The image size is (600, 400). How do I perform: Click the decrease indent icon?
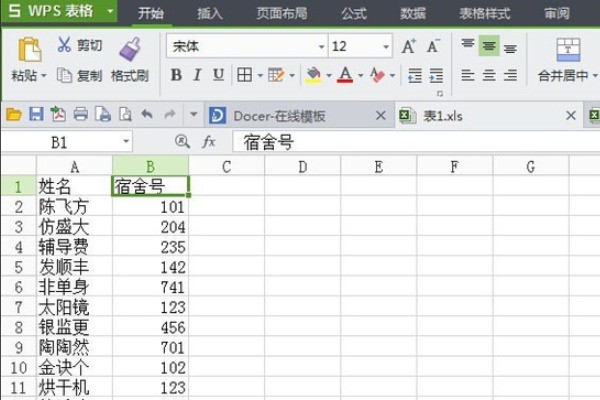(415, 75)
